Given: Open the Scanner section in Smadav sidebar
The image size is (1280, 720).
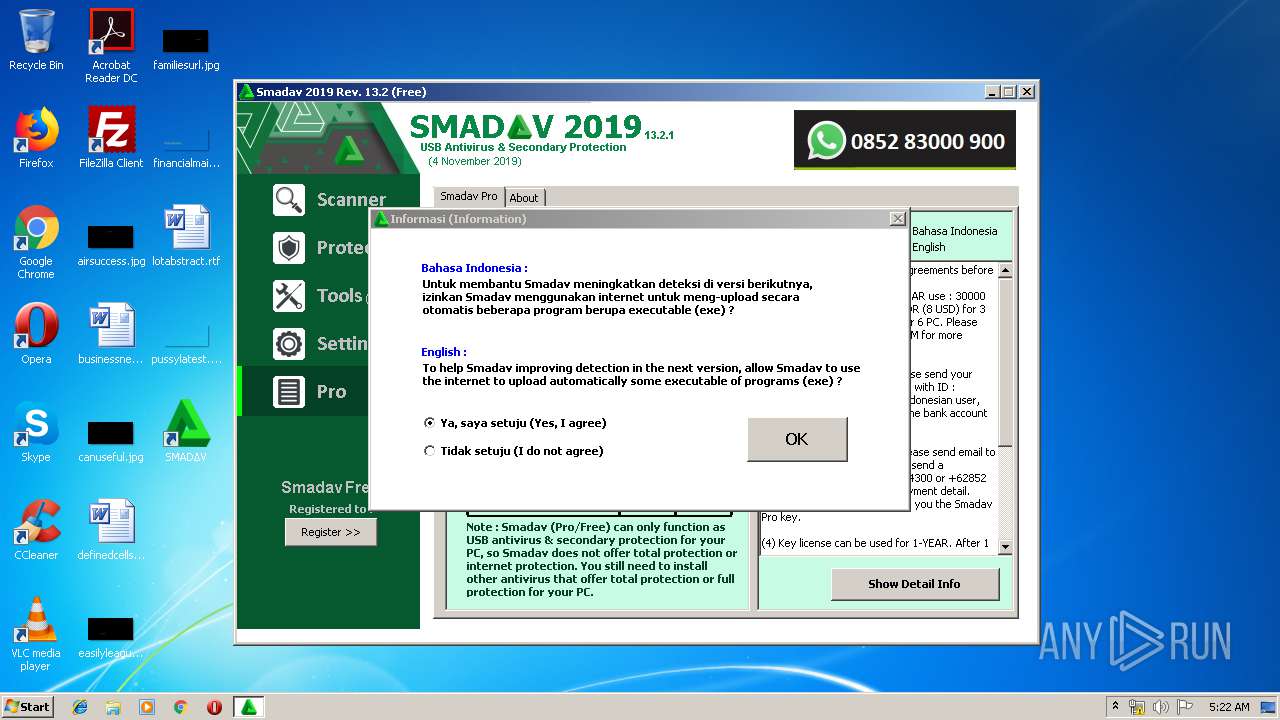Looking at the screenshot, I should point(329,199).
